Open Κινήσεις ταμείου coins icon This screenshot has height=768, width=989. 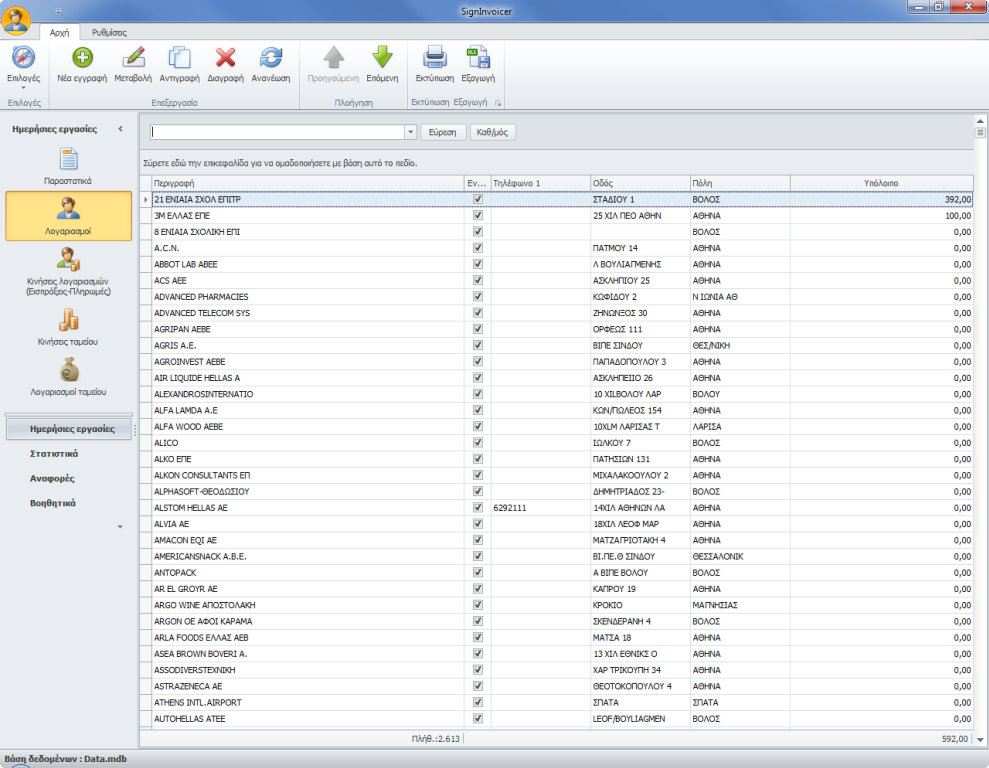(x=68, y=320)
